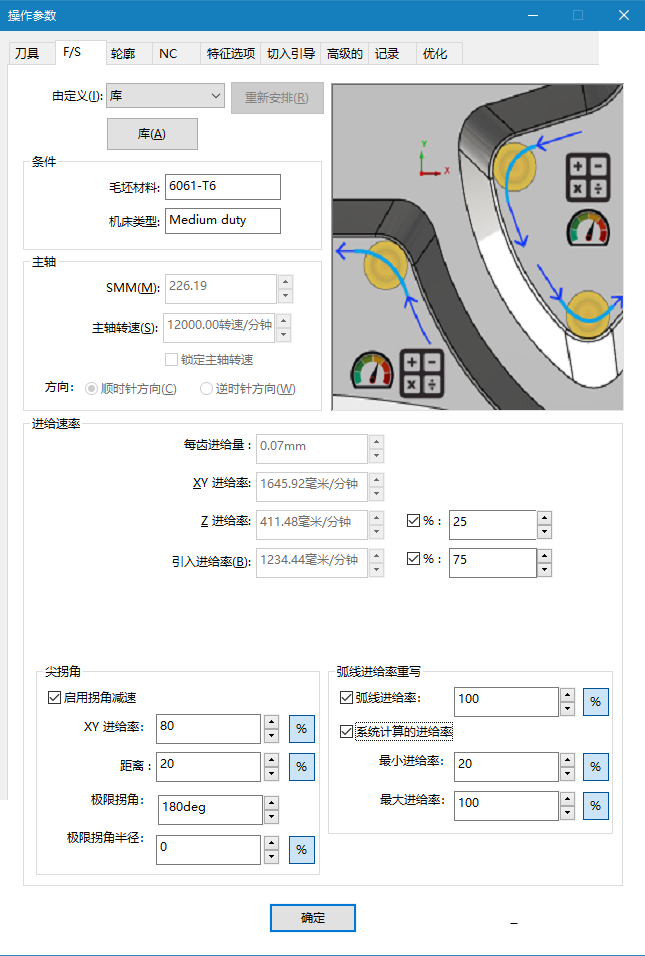The width and height of the screenshot is (645, 956).
Task: Click the 引入进给率(B) 1234.44 field
Action: [312, 562]
